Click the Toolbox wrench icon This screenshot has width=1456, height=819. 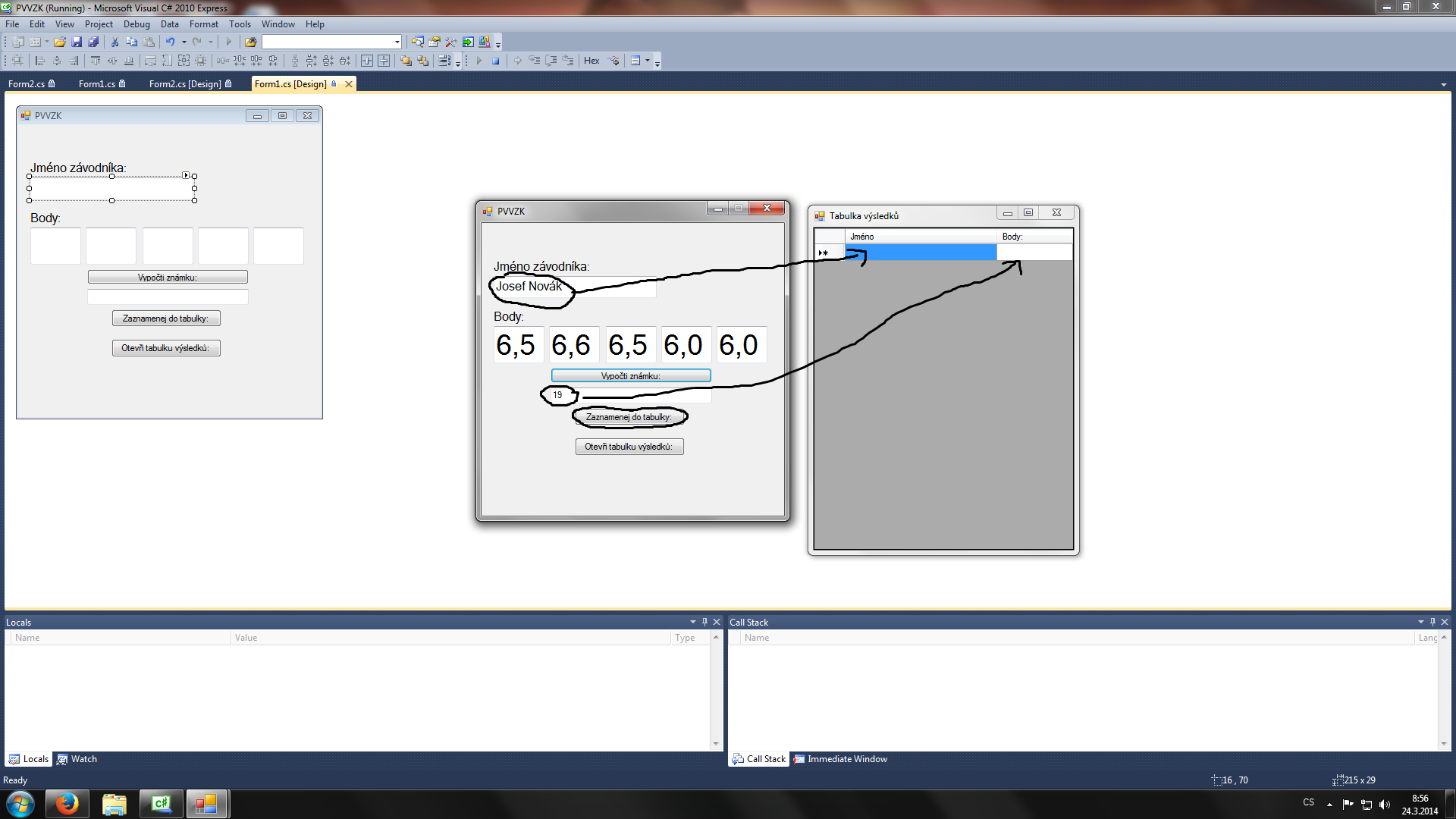click(x=451, y=42)
